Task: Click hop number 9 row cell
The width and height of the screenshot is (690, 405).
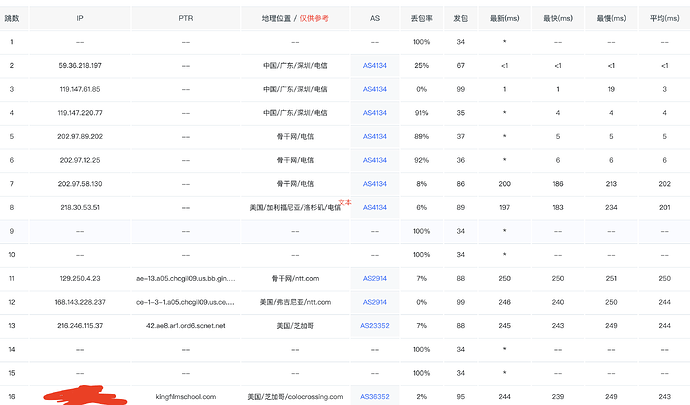Action: [x=12, y=231]
